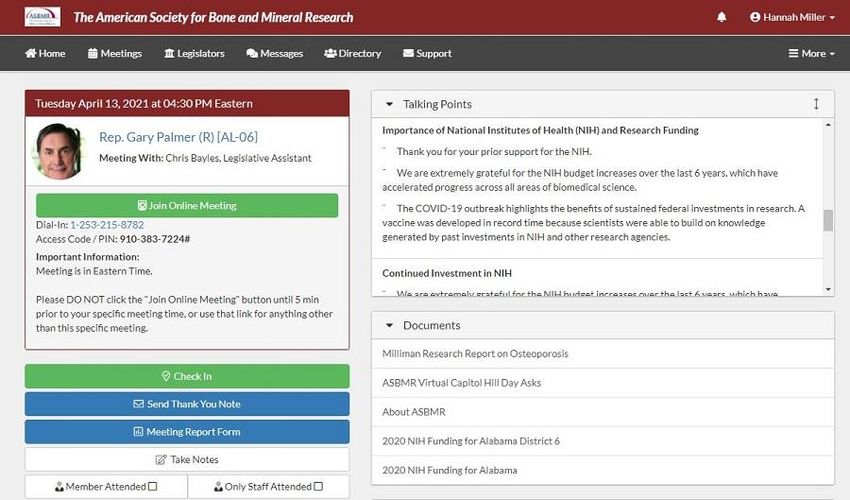Image resolution: width=850 pixels, height=500 pixels.
Task: Open the Meetings nav item
Action: [115, 53]
